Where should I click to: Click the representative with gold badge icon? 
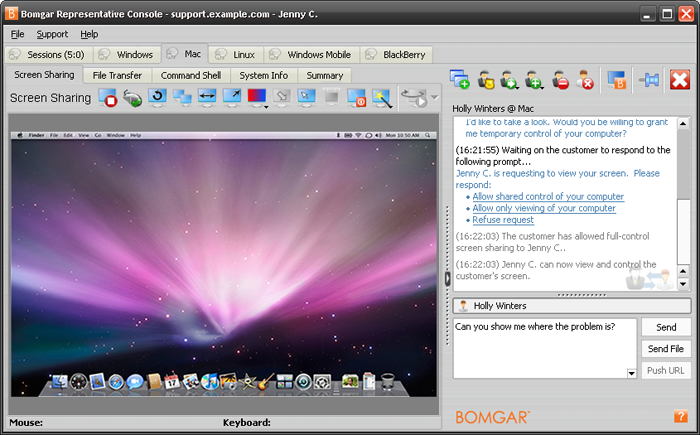[486, 79]
